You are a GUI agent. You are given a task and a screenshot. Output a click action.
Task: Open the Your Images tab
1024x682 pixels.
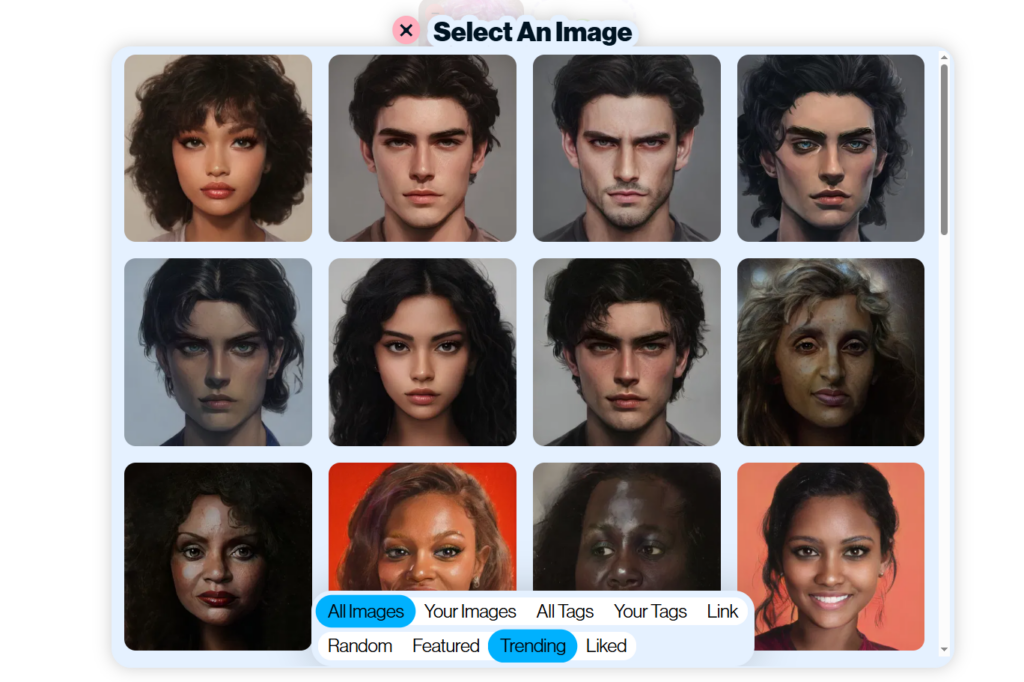click(x=470, y=611)
